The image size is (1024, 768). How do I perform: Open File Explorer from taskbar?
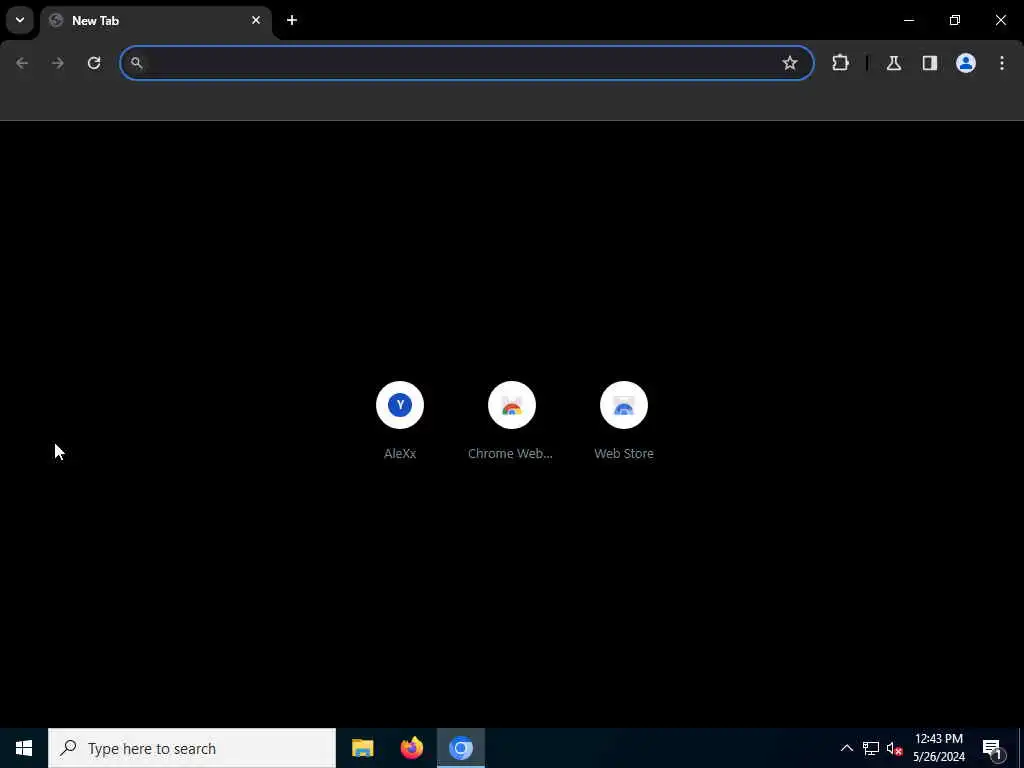coord(362,748)
